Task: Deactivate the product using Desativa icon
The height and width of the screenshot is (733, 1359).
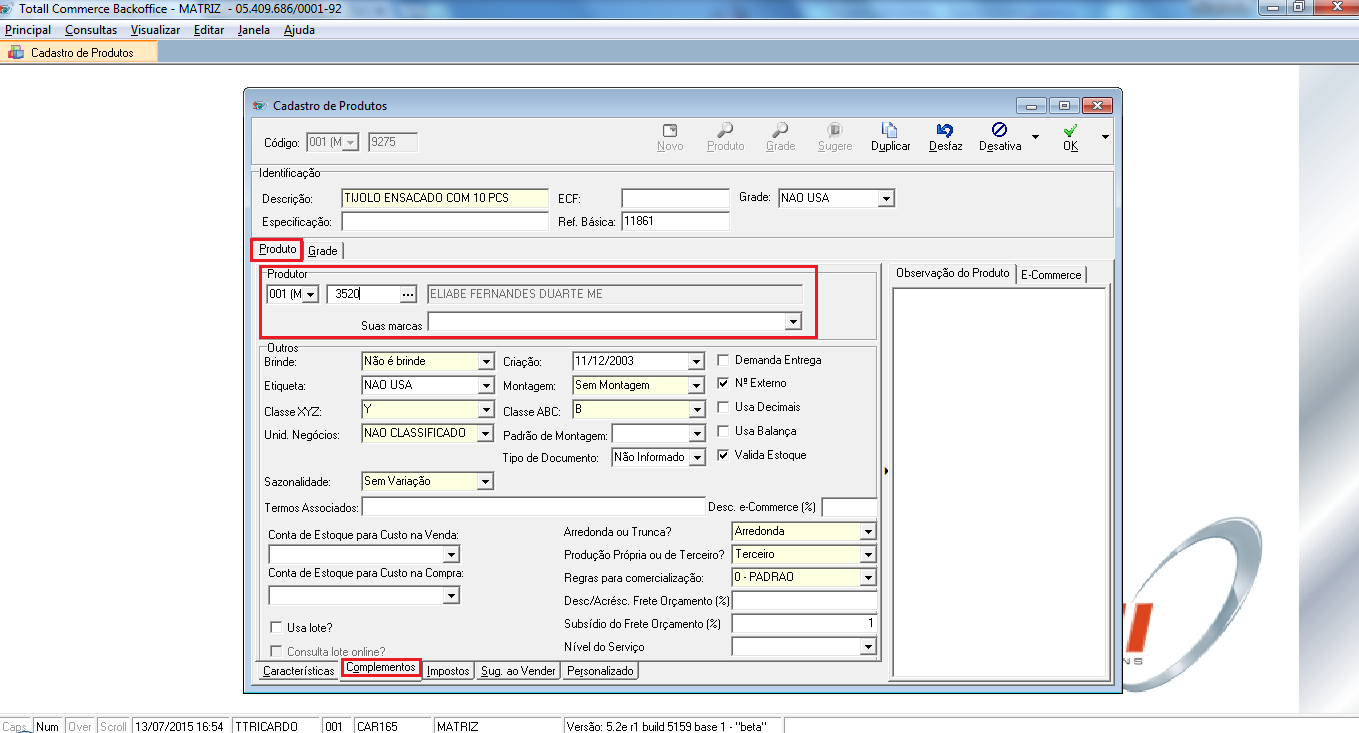Action: 999,130
